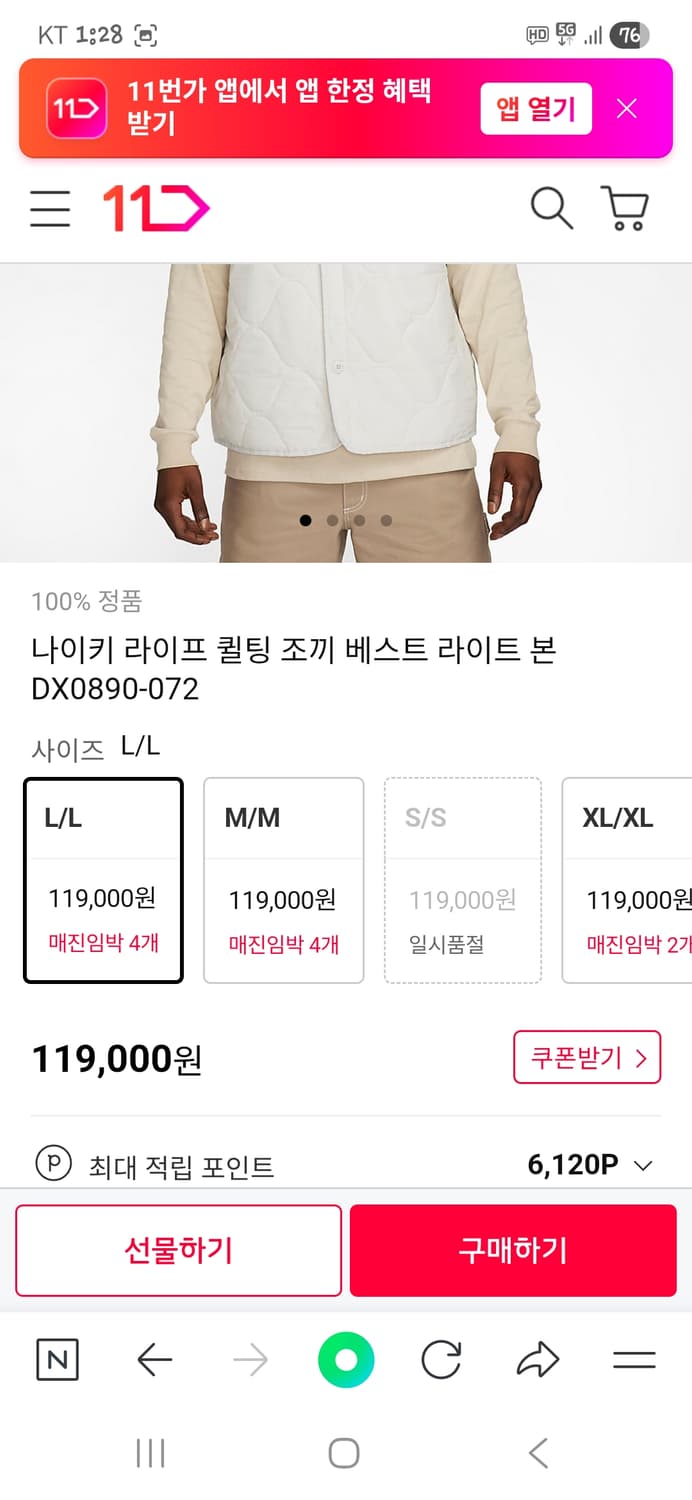Open the hamburger menu icon

coord(50,209)
